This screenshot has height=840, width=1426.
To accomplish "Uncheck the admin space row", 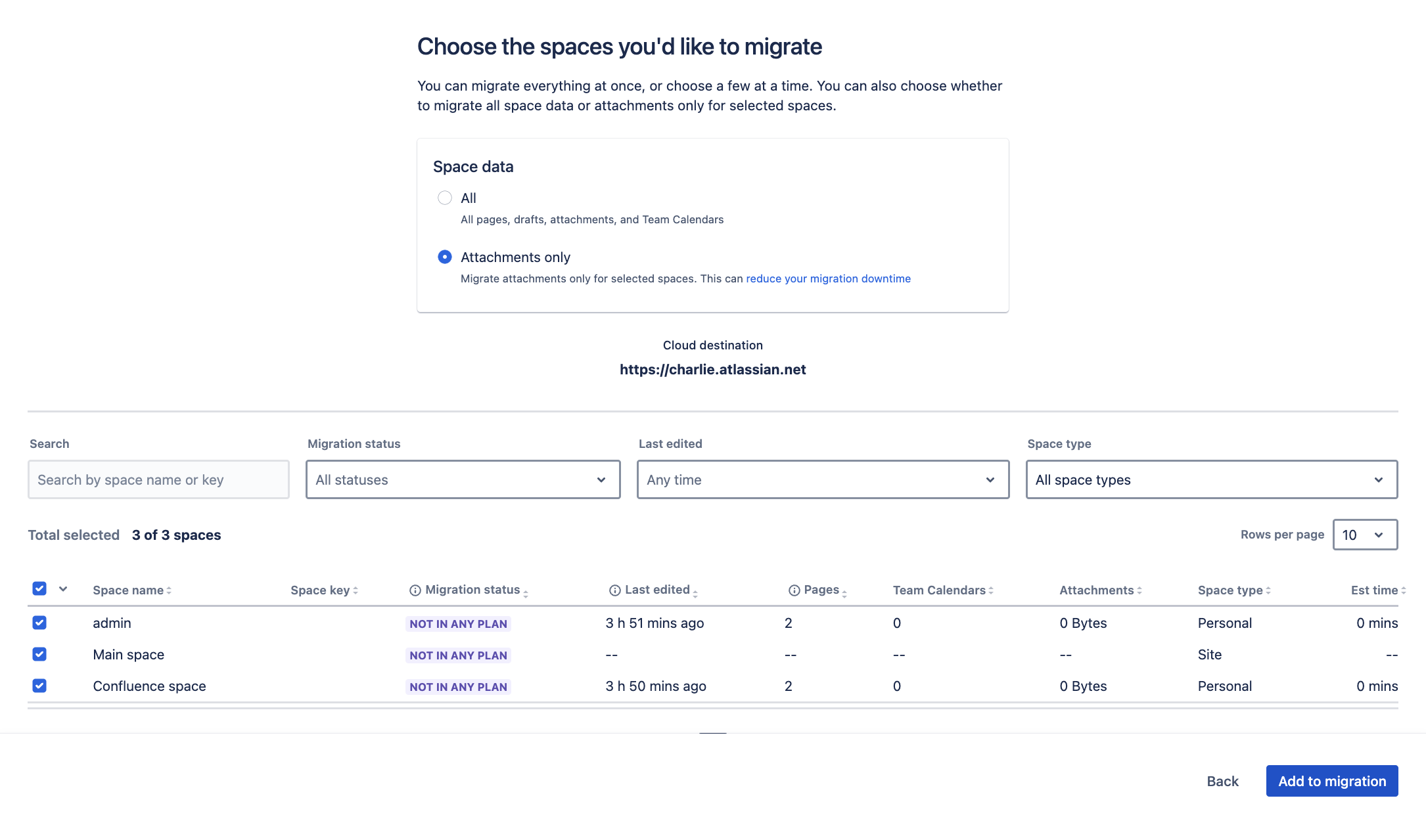I will [x=39, y=623].
